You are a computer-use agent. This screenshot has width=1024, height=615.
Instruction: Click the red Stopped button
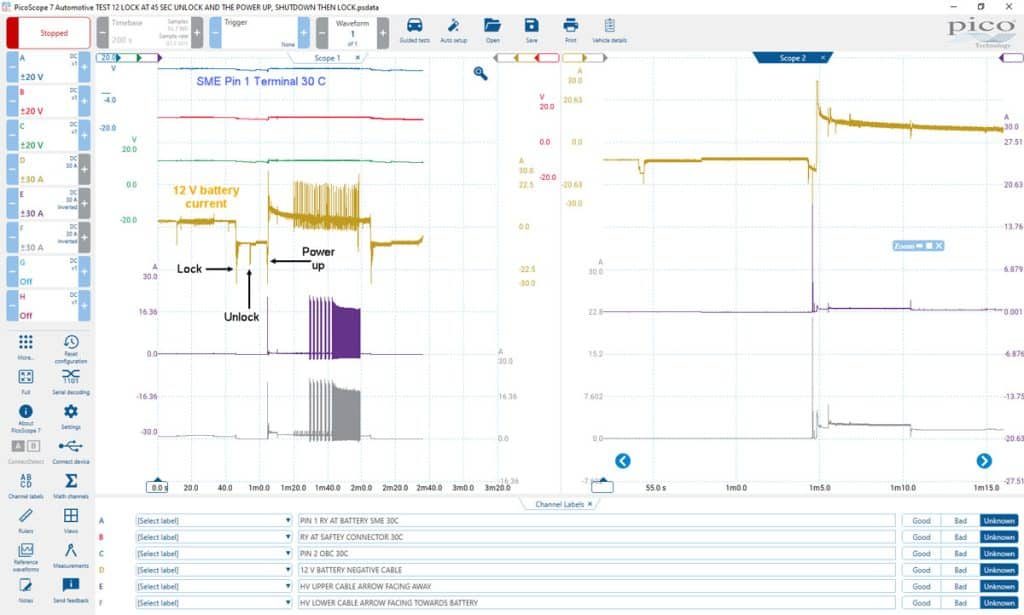pos(48,33)
